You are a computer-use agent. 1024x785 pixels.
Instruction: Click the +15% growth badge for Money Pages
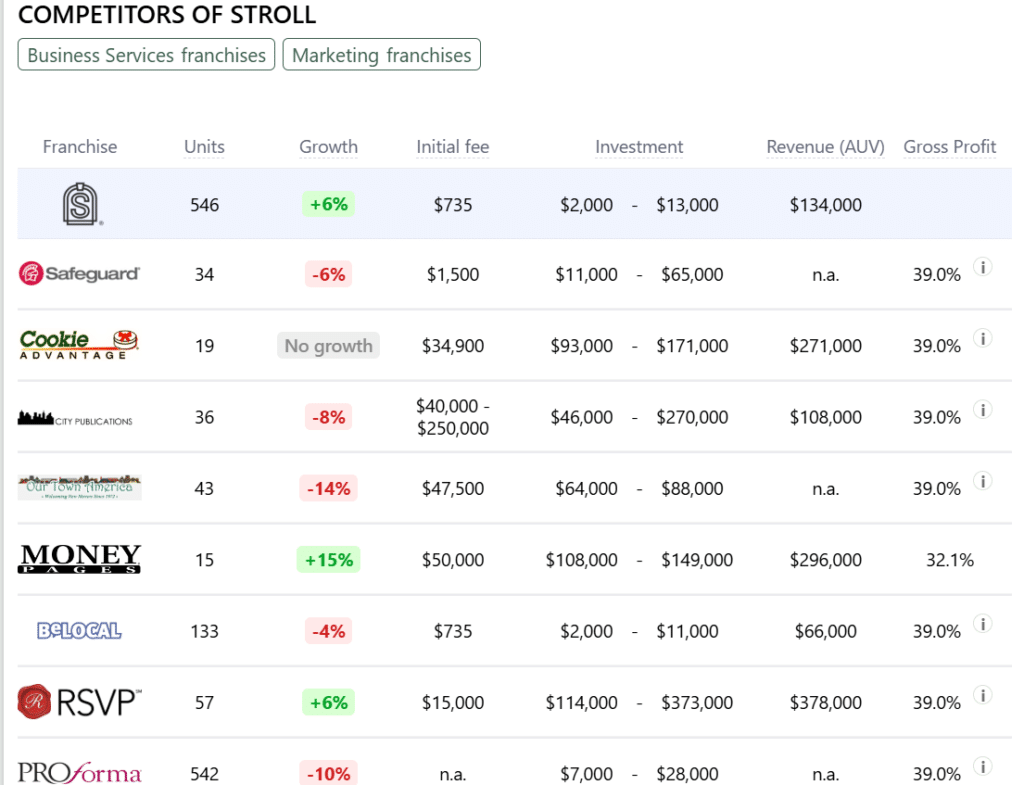click(328, 560)
